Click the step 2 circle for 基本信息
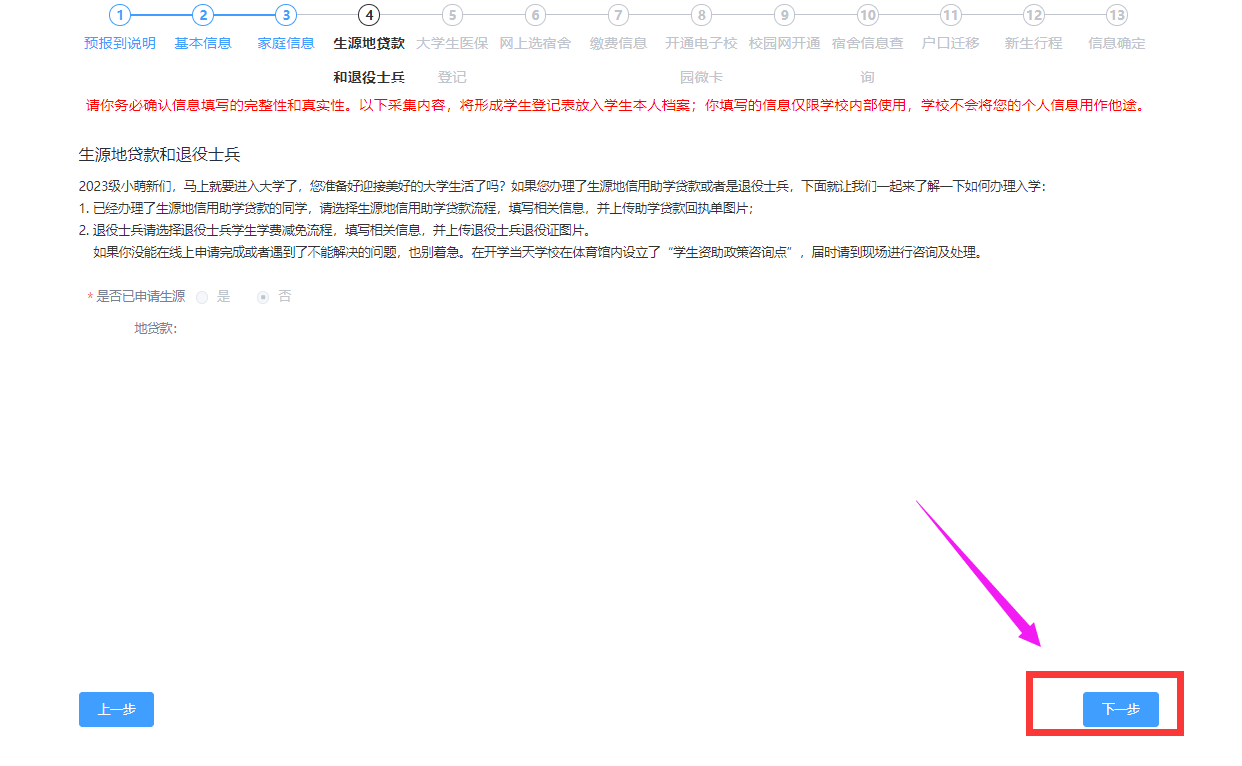Image resolution: width=1242 pixels, height=766 pixels. (x=204, y=16)
